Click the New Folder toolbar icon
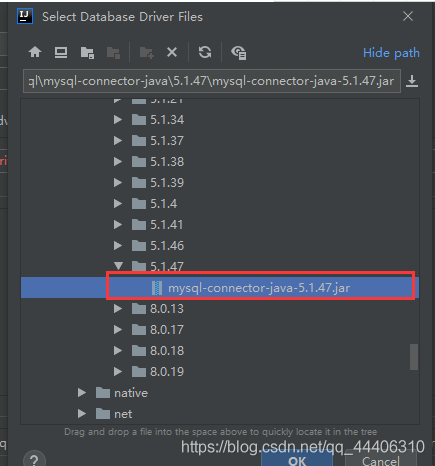The image size is (435, 466). click(x=146, y=53)
